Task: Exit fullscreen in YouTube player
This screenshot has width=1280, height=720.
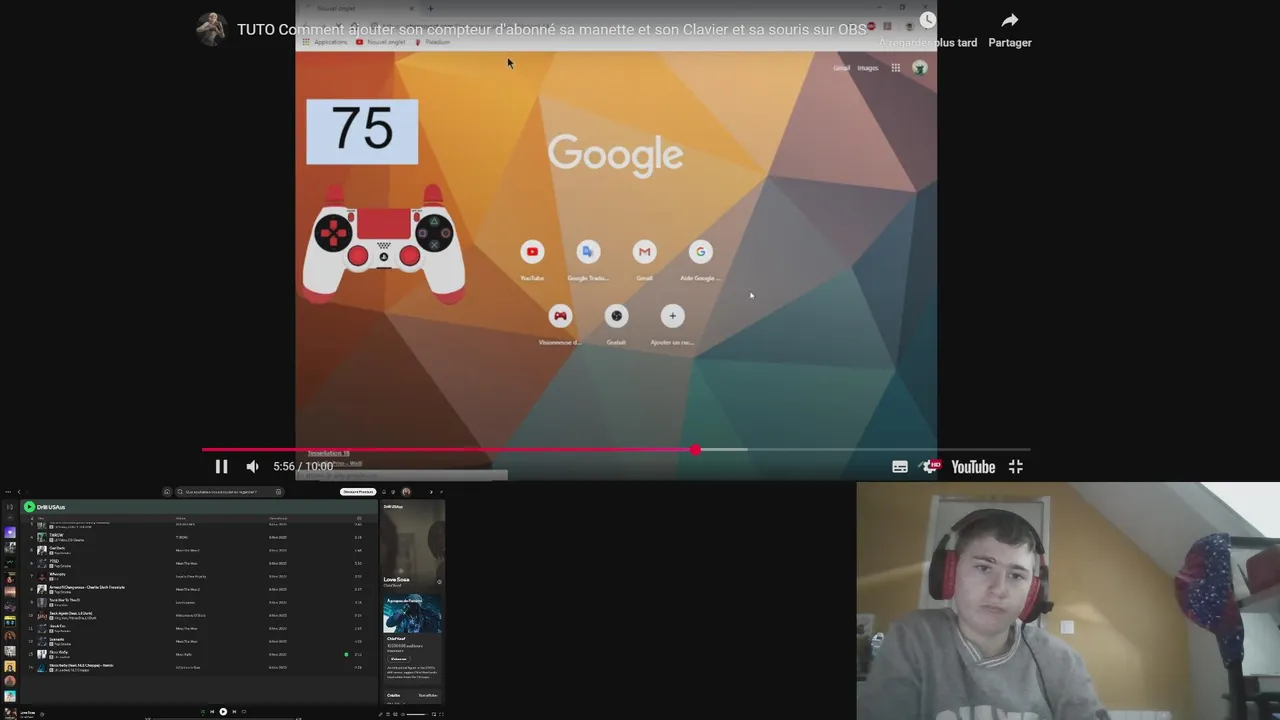Action: click(1016, 467)
